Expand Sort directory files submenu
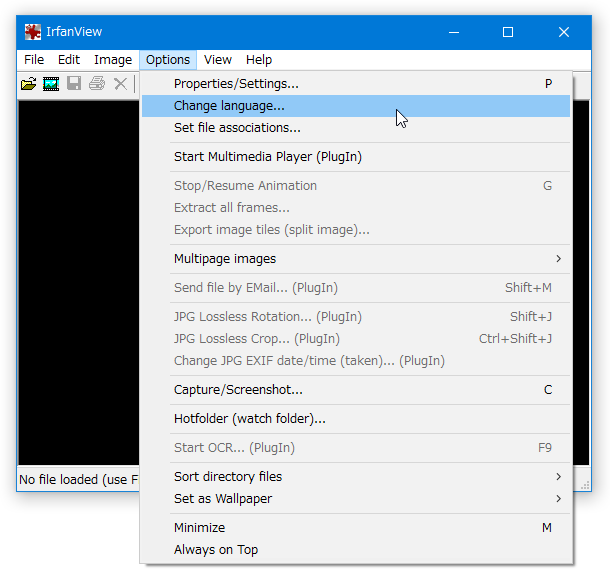The height and width of the screenshot is (580, 610). pos(356,477)
